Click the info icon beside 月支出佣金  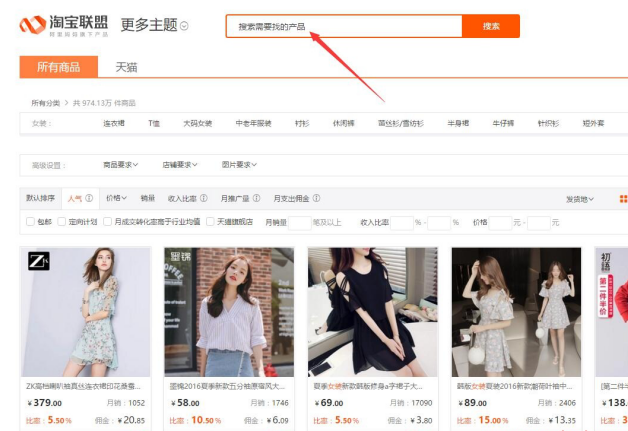click(x=318, y=198)
